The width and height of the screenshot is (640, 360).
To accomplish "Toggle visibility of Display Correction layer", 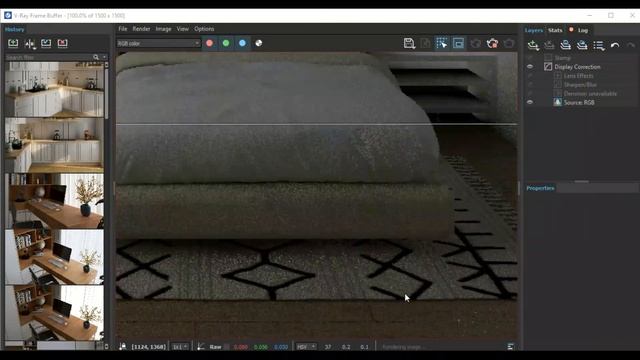I will click(530, 67).
